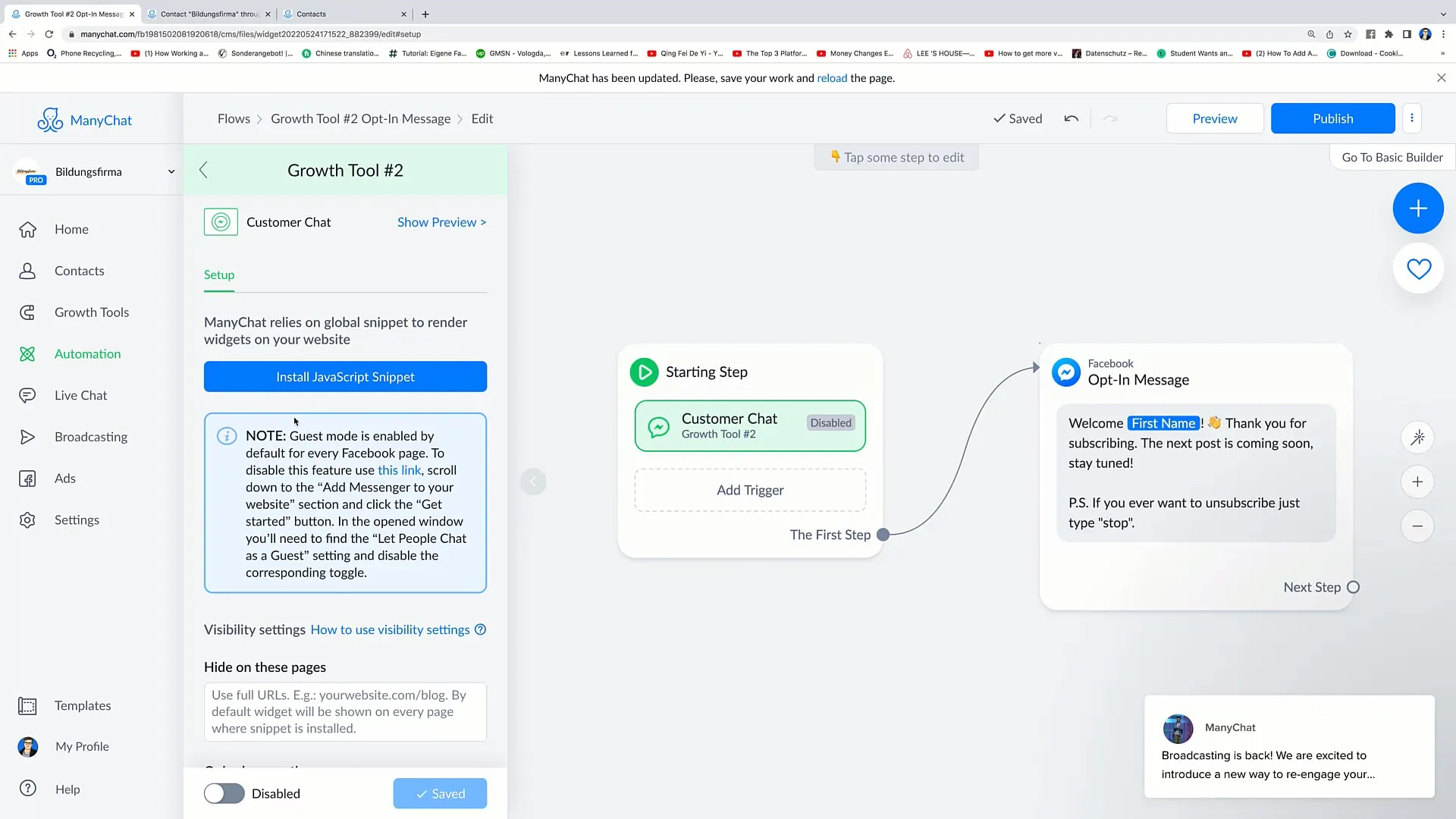
Task: Enable visibility settings for the widget
Action: (x=222, y=793)
